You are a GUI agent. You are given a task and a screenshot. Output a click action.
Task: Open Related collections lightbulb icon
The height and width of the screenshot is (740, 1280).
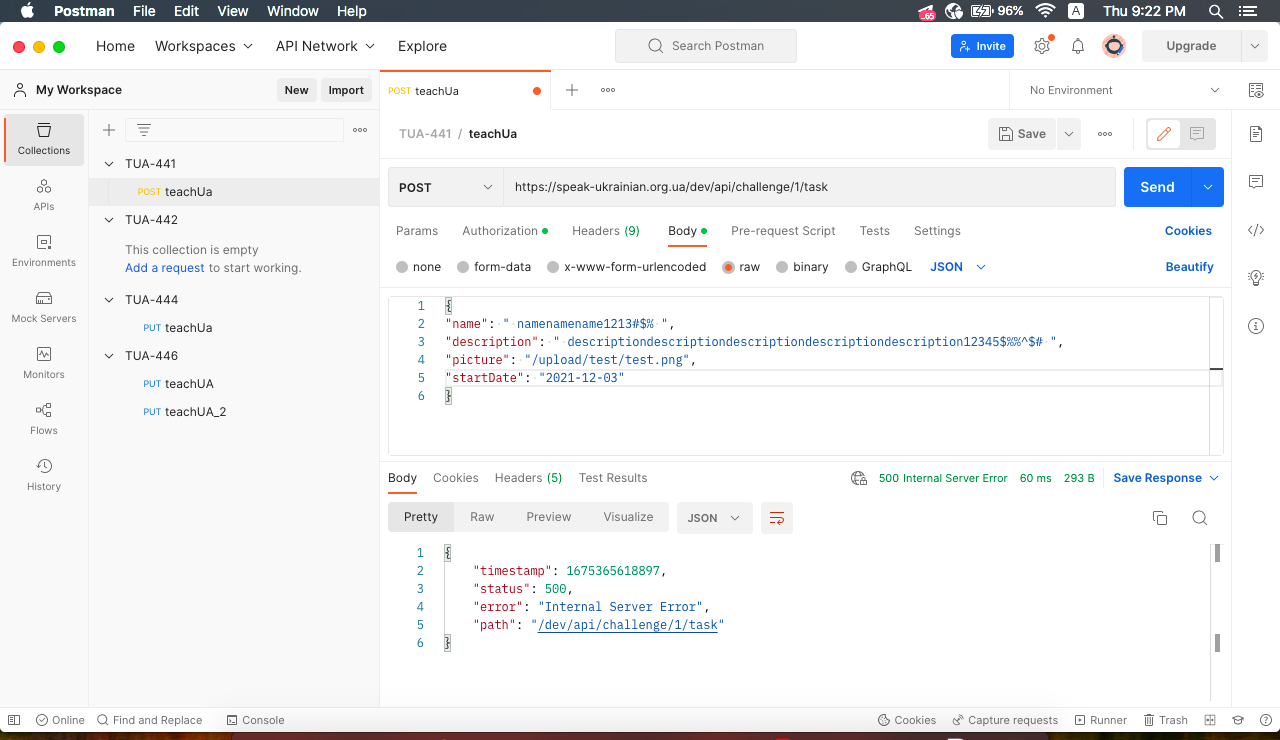(1256, 278)
